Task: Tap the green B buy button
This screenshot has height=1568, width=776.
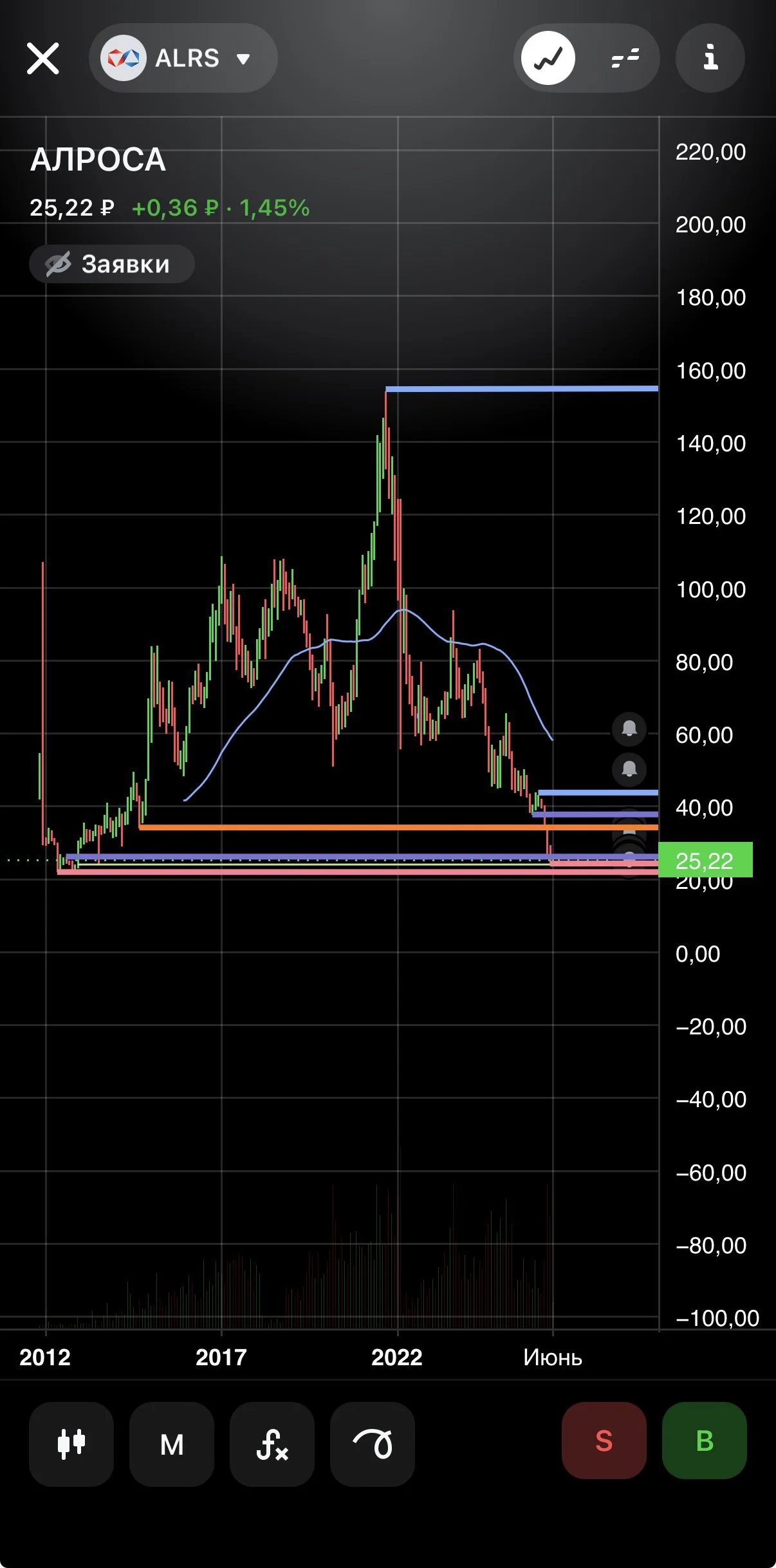Action: coord(705,1441)
